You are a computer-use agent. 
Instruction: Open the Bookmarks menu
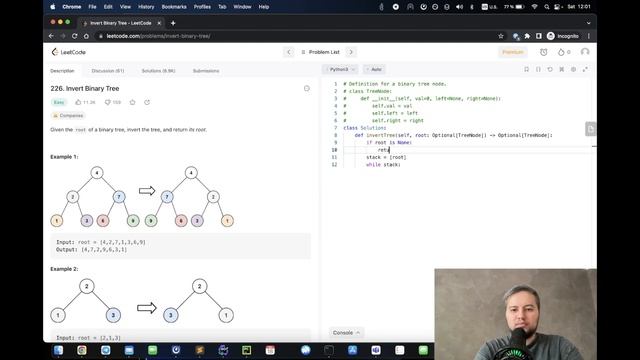pos(174,7)
